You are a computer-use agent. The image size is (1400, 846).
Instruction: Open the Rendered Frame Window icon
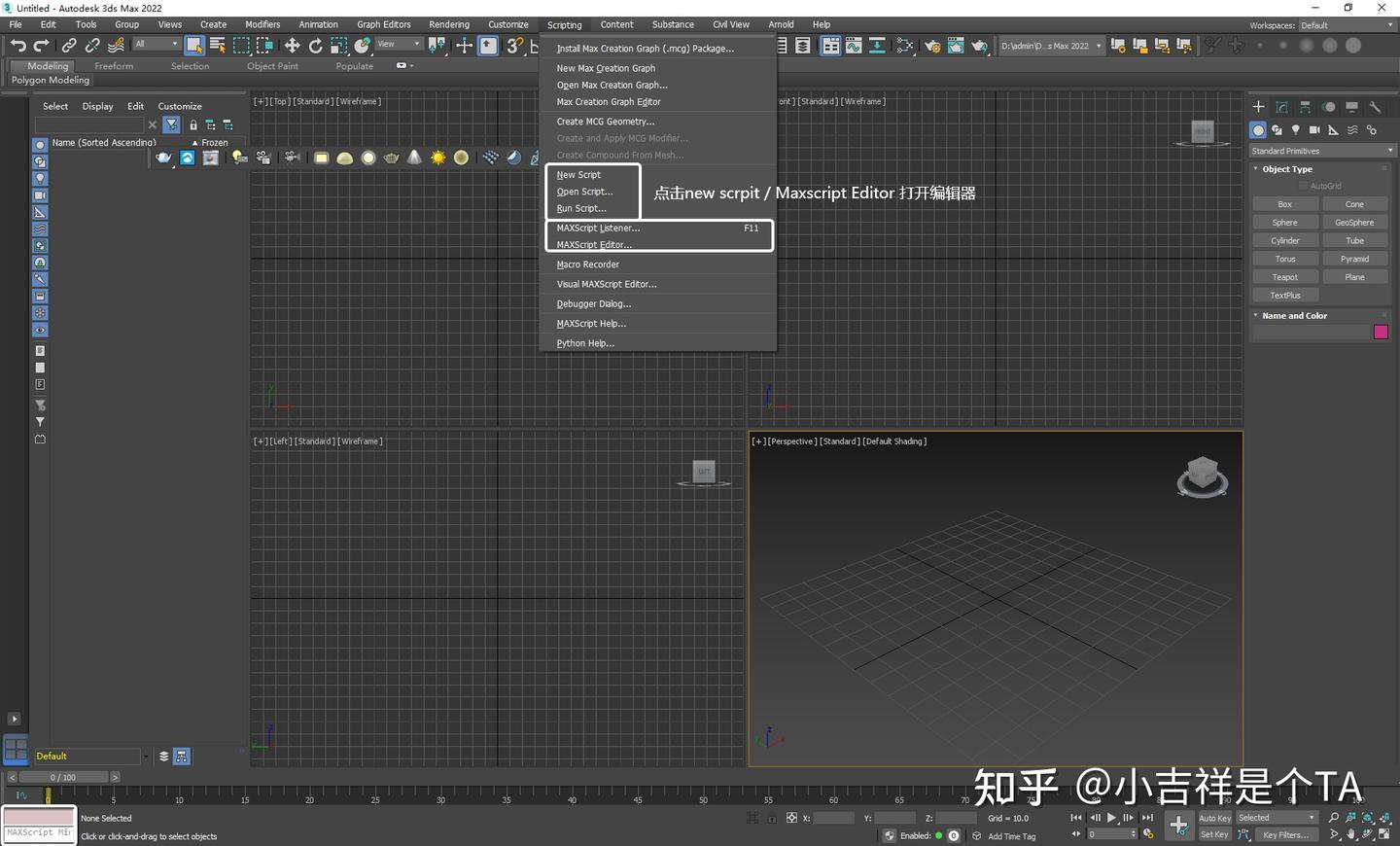(955, 46)
